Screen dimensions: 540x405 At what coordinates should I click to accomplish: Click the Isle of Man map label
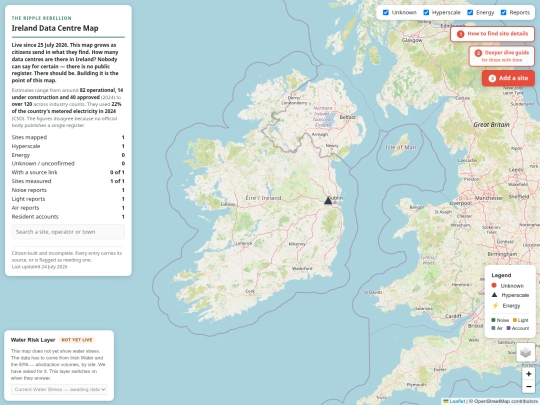pyautogui.click(x=401, y=147)
